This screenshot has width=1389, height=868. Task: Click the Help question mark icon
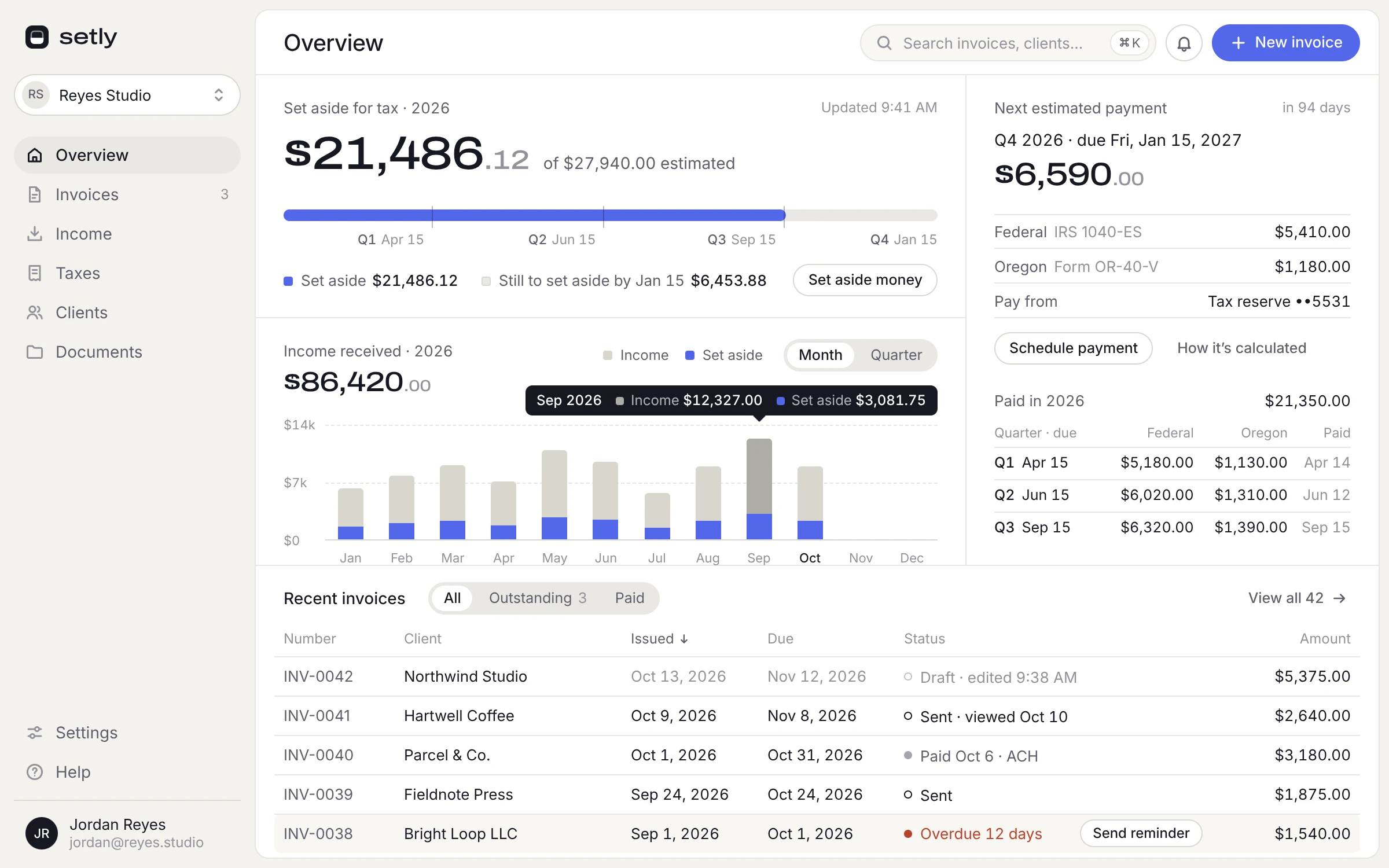coord(35,772)
